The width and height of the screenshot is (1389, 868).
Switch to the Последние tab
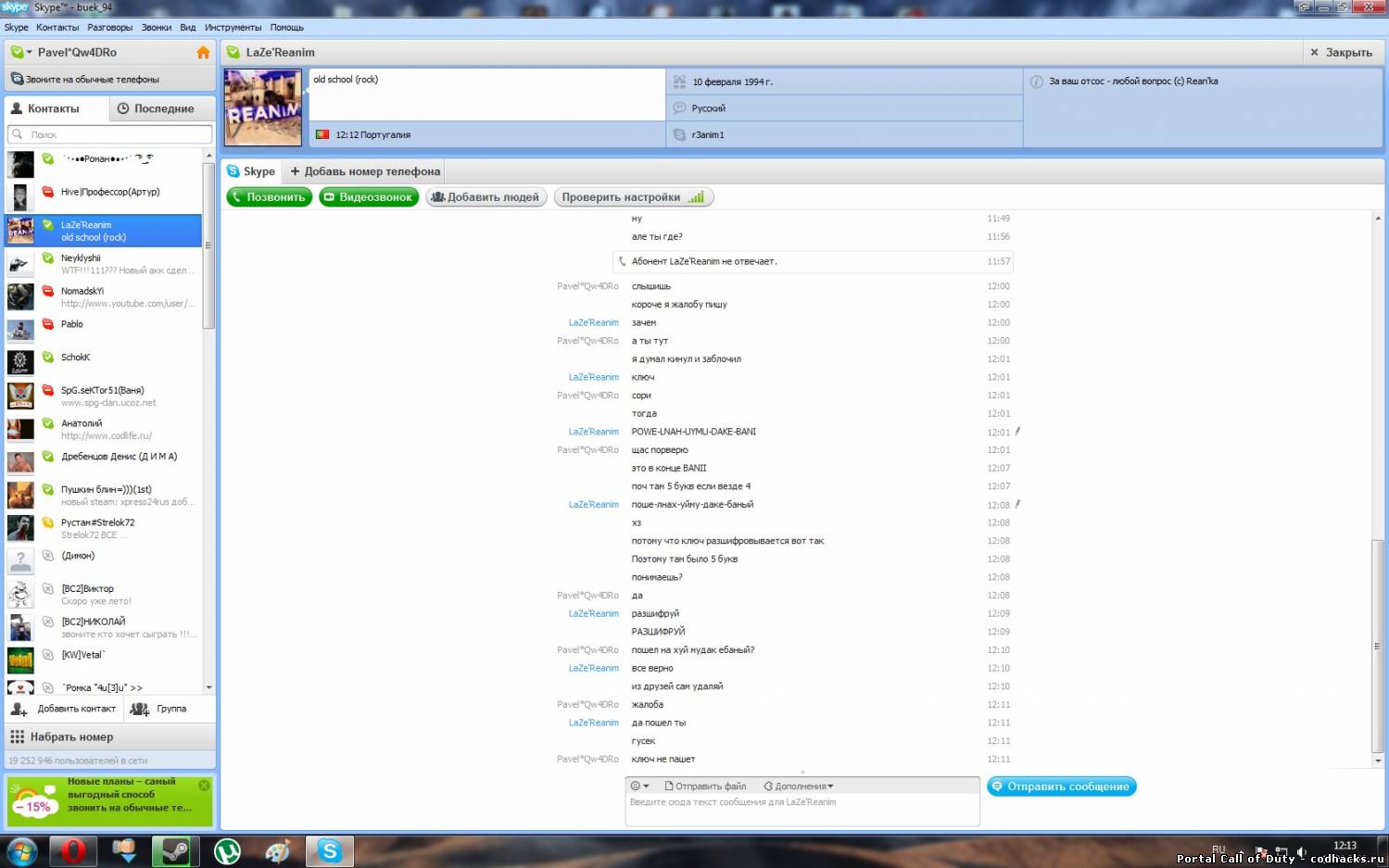coord(163,108)
